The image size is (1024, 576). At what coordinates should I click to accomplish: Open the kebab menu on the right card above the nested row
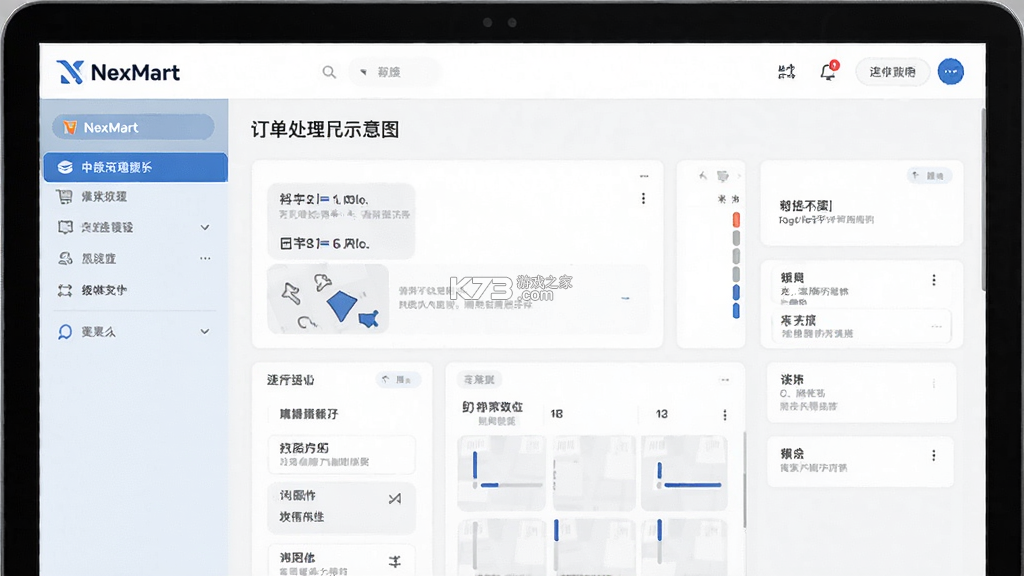(934, 280)
